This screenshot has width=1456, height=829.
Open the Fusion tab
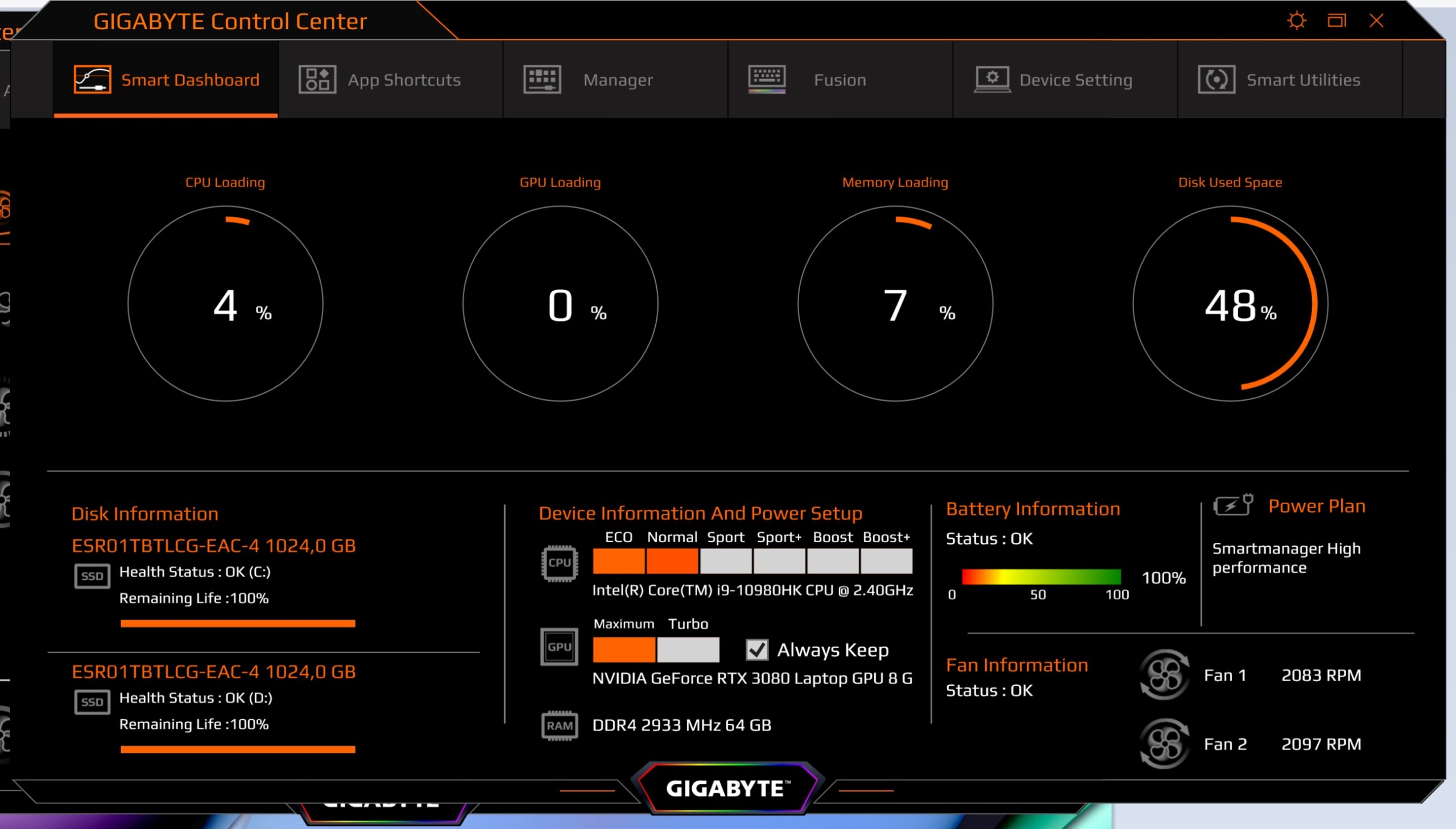840,80
